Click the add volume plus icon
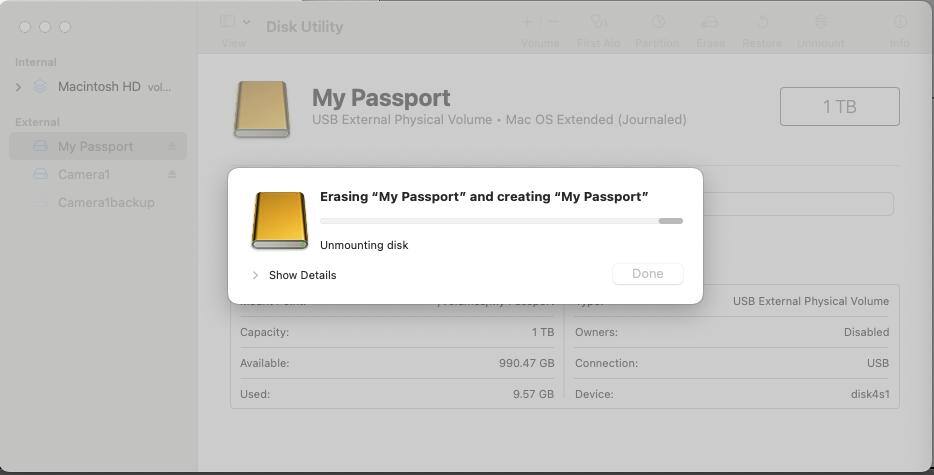934x475 pixels. (x=527, y=22)
